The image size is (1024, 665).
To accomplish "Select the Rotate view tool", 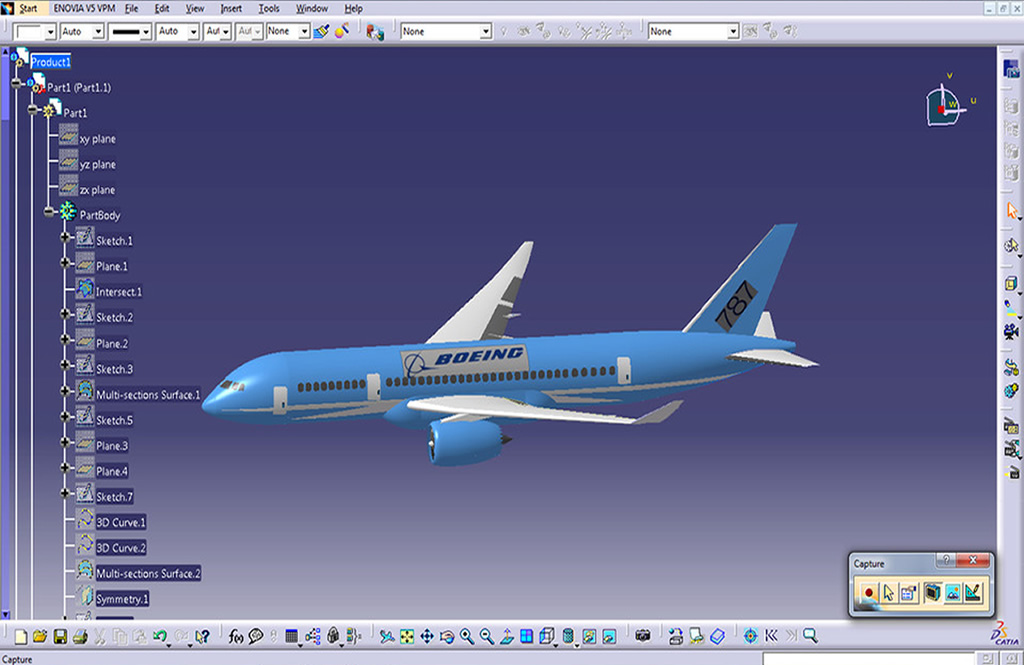I will click(447, 636).
